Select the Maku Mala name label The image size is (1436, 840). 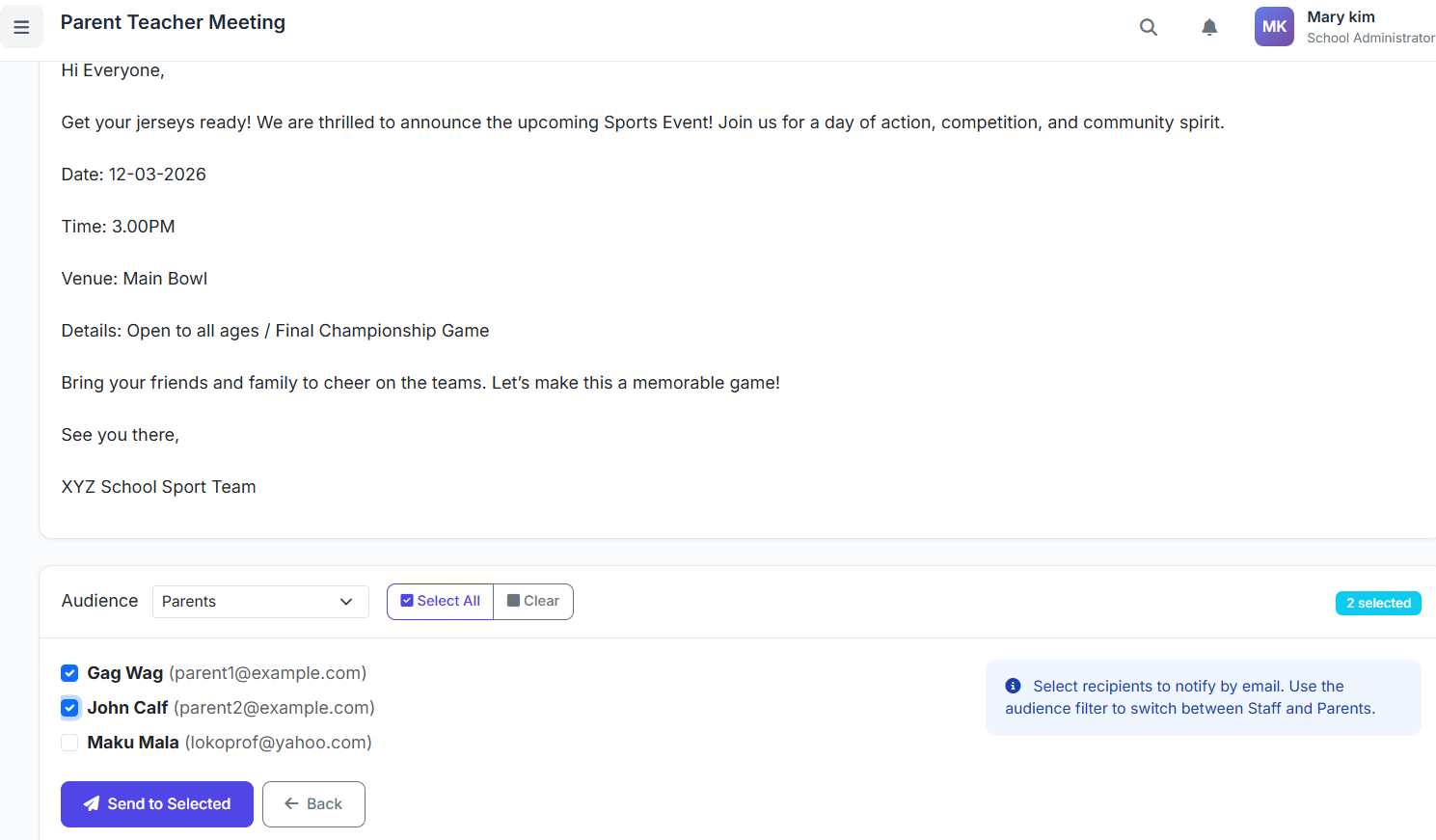click(133, 743)
